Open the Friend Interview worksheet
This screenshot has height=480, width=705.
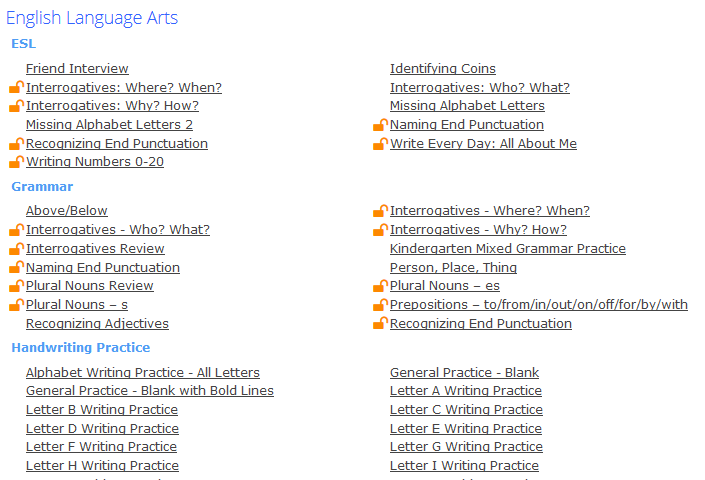point(77,68)
